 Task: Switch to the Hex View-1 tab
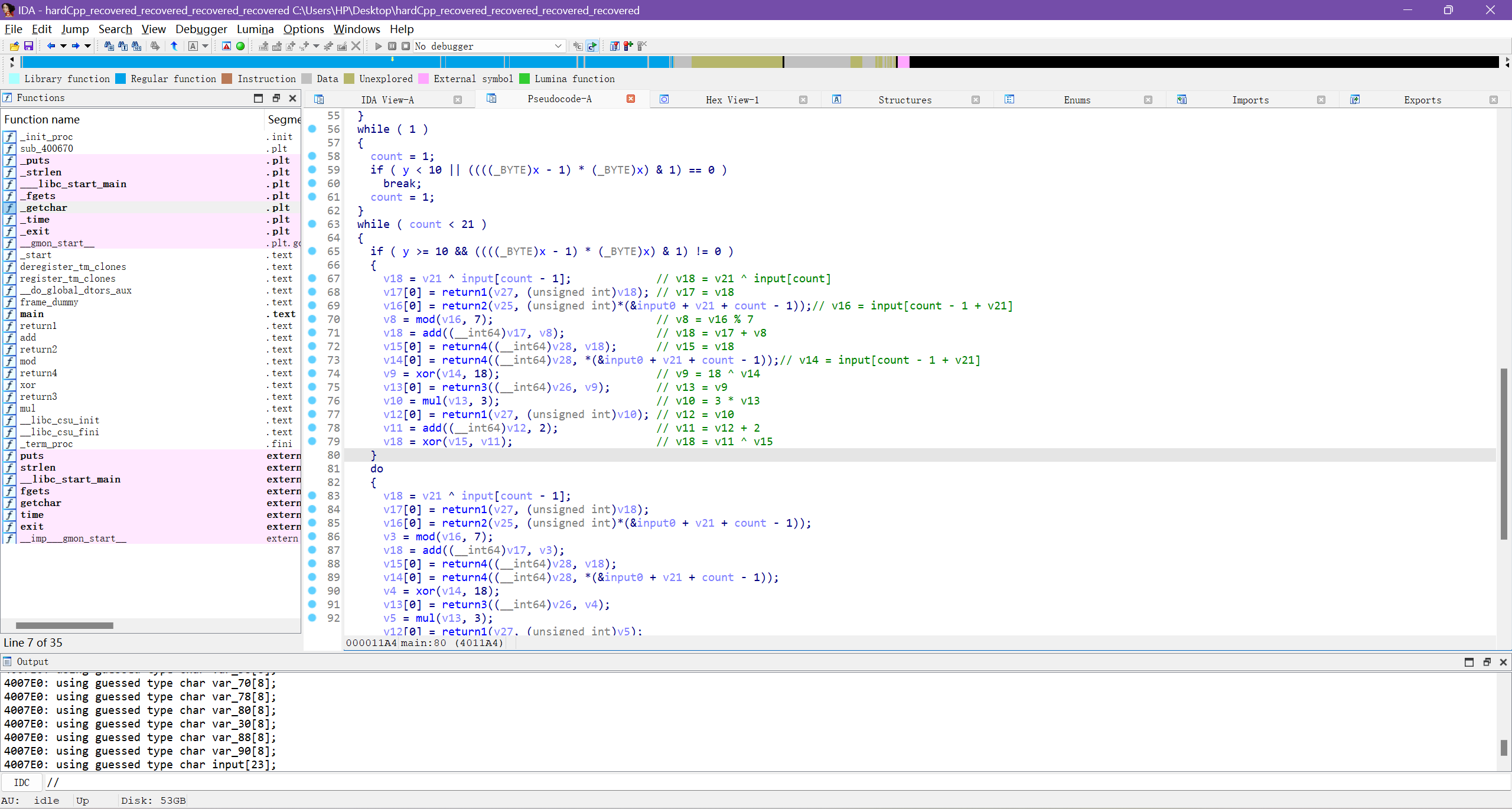tap(732, 100)
